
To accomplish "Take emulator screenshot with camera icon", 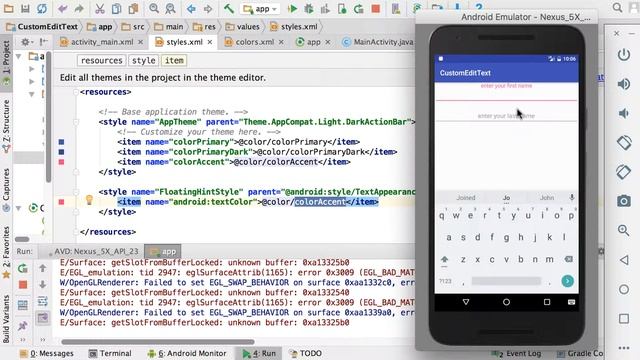I will coord(624,201).
